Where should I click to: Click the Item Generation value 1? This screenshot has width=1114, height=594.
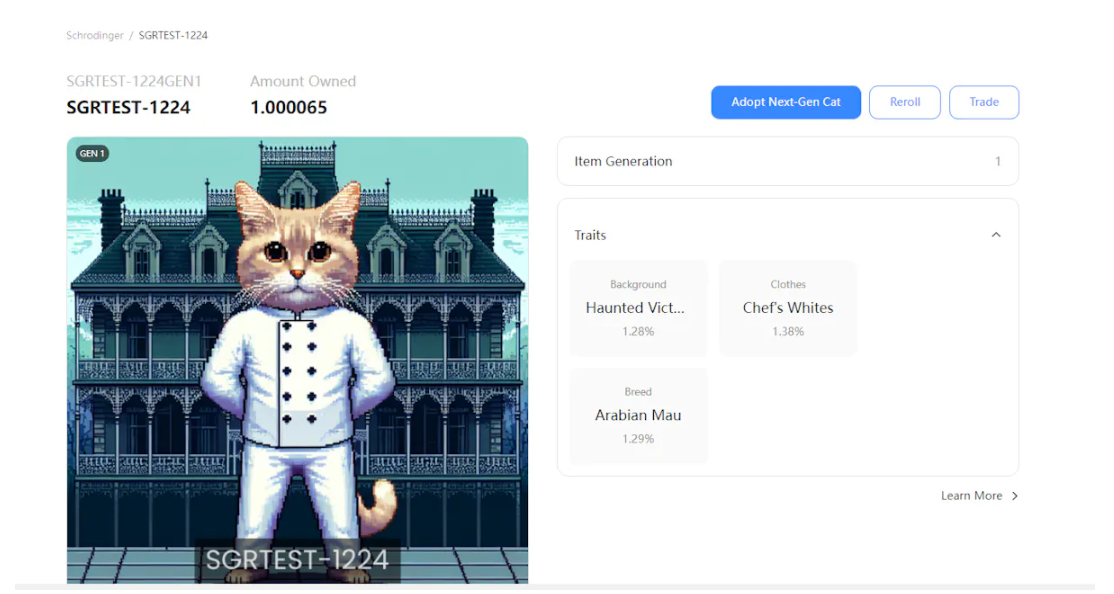(997, 161)
